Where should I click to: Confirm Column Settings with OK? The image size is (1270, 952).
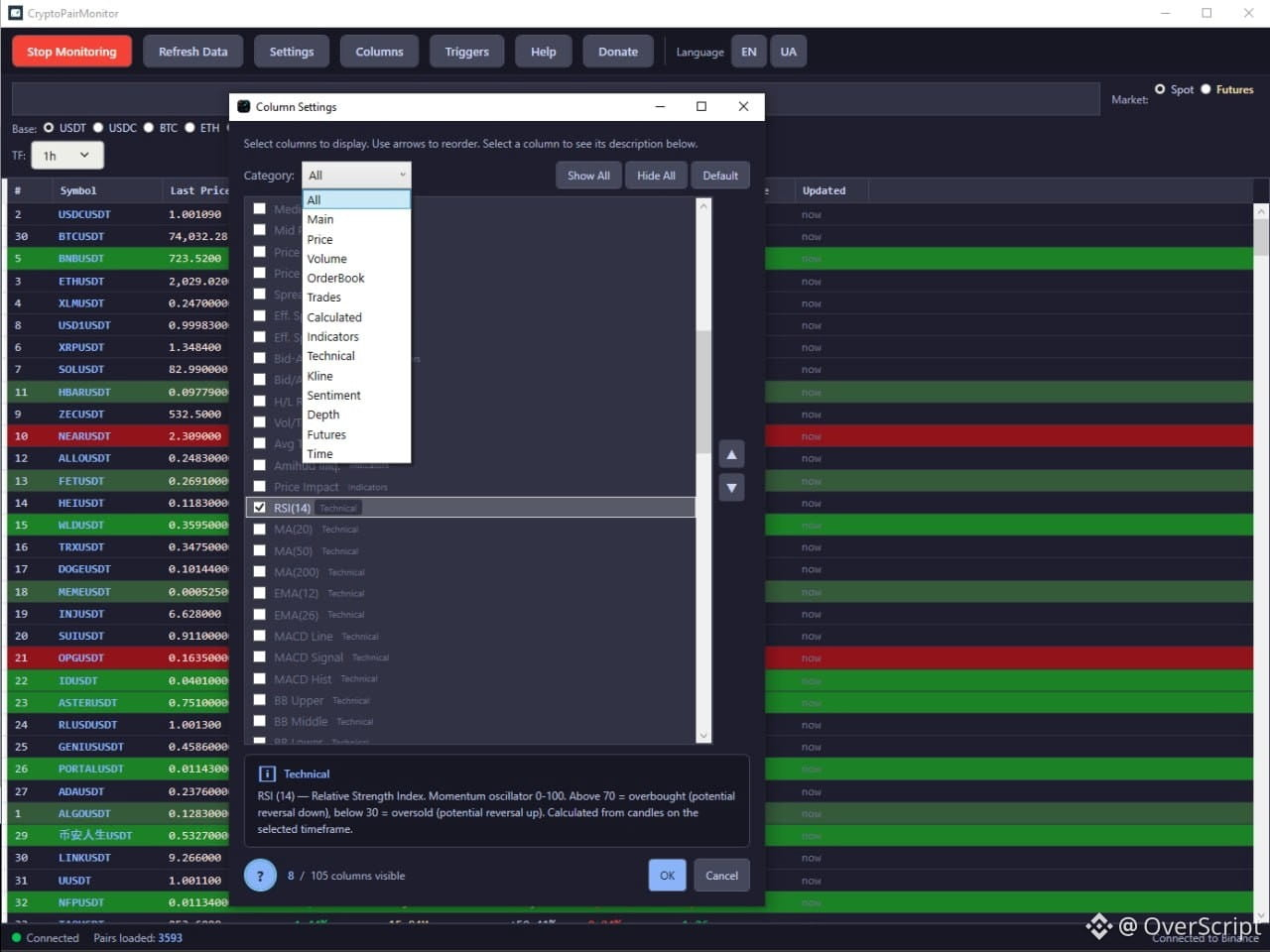[x=668, y=876]
